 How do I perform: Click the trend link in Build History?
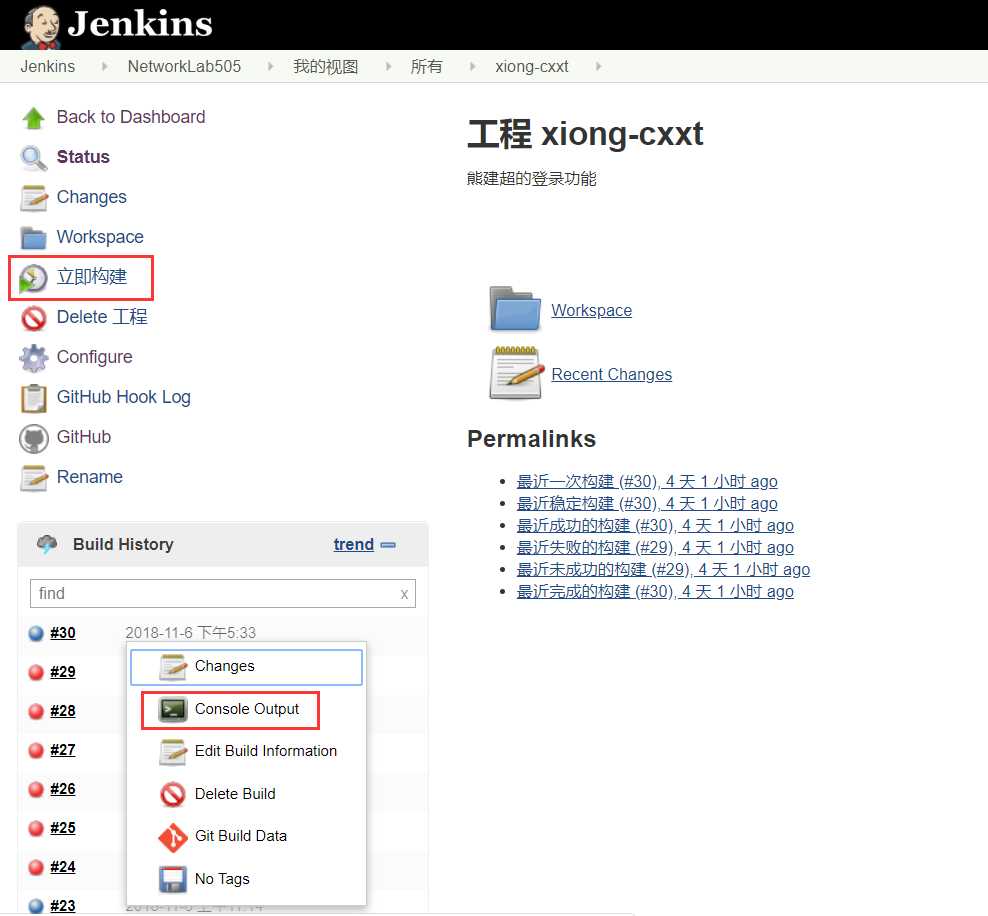point(353,544)
